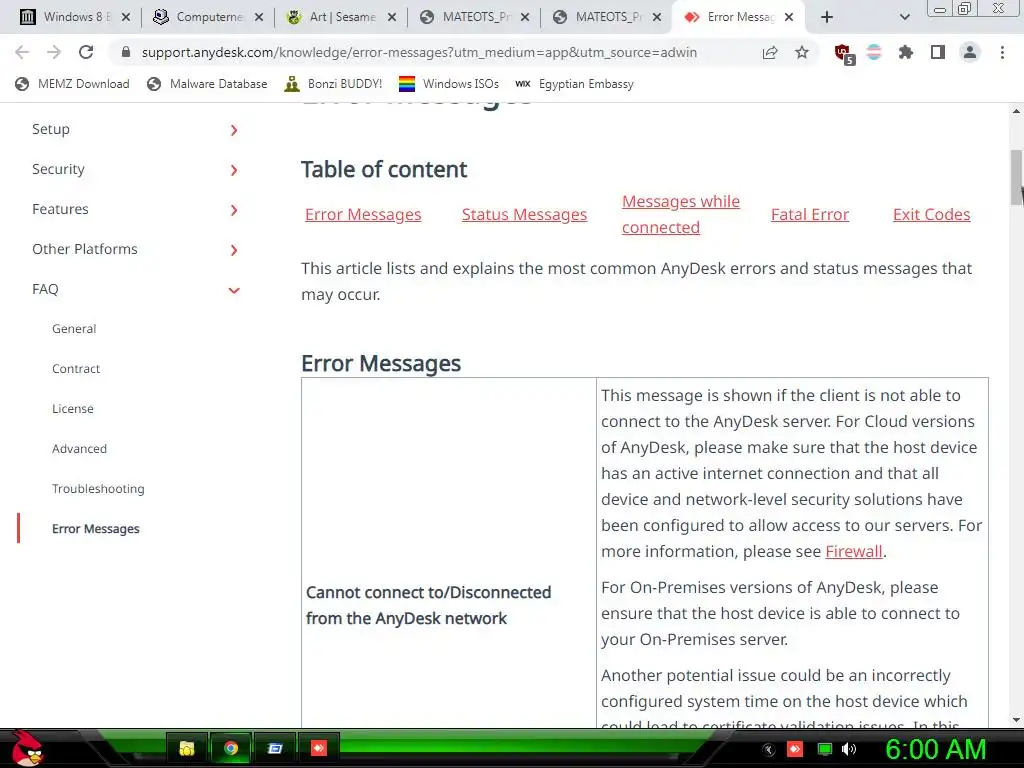
Task: Share this page using the share icon
Action: click(770, 52)
